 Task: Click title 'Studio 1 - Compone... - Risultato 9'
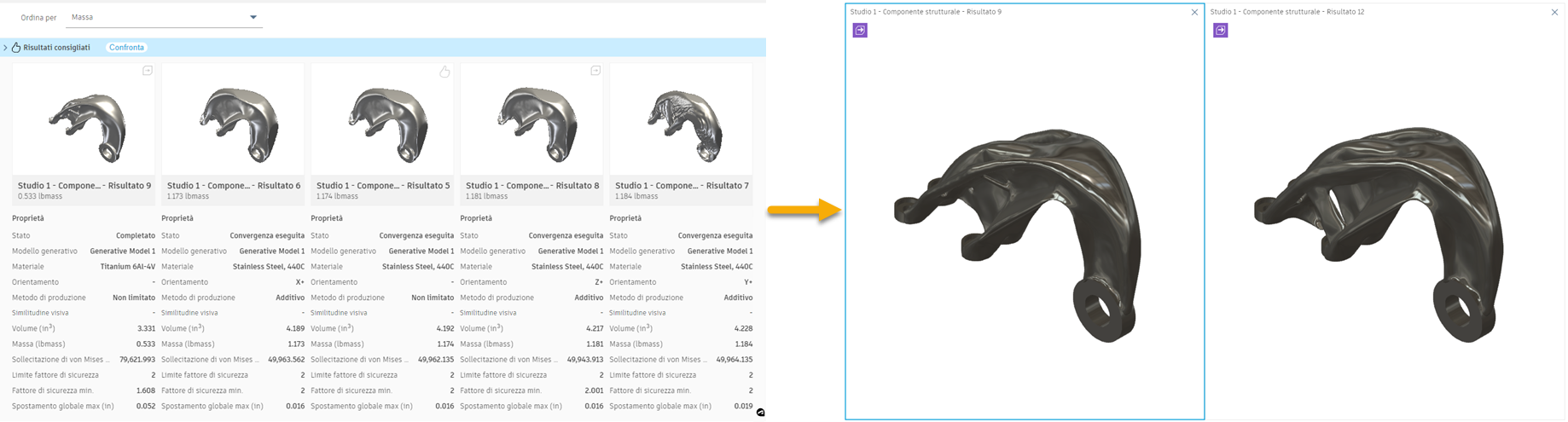coord(84,186)
